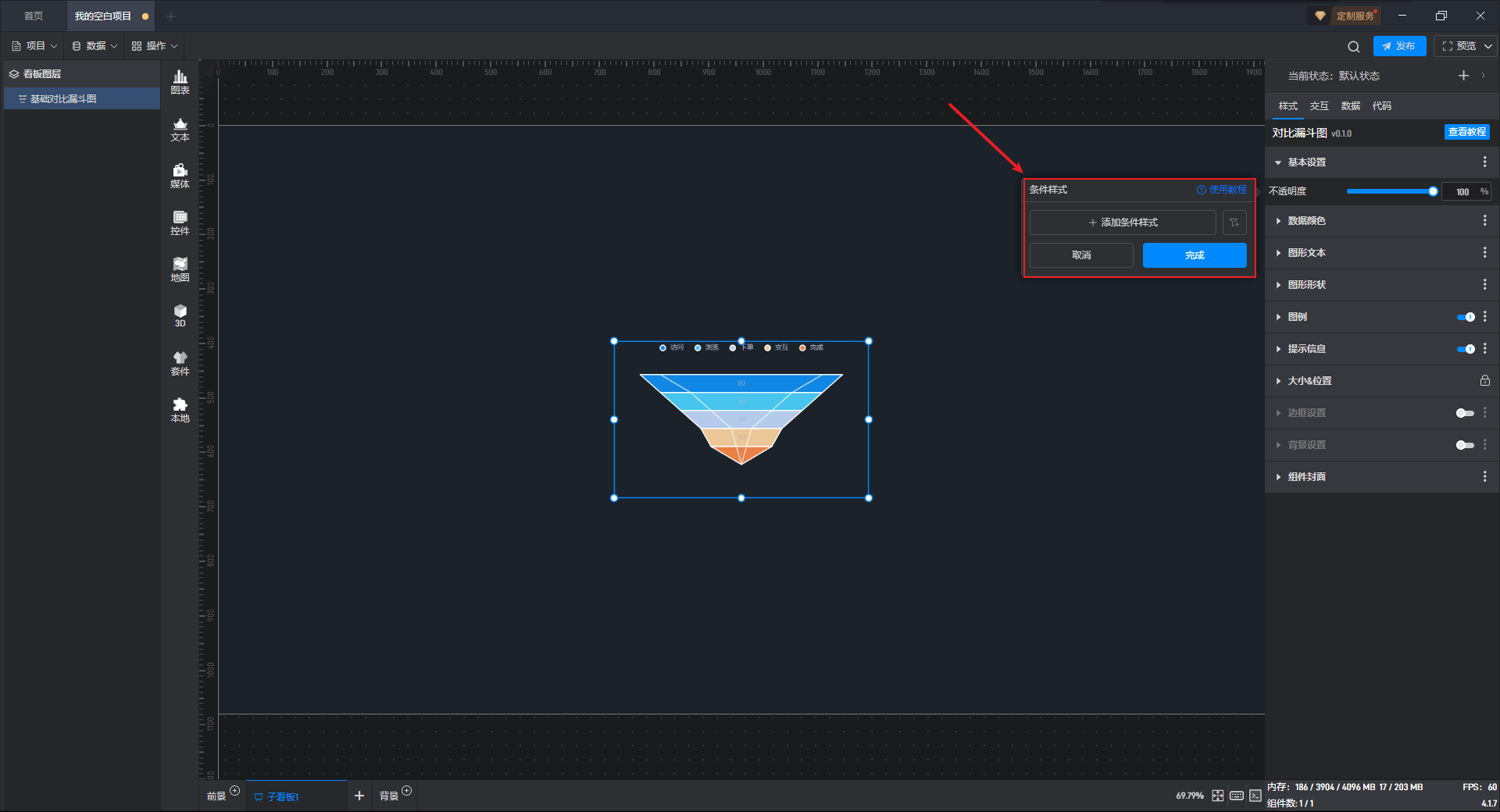Open the 媒体 media component panel

pos(180,176)
